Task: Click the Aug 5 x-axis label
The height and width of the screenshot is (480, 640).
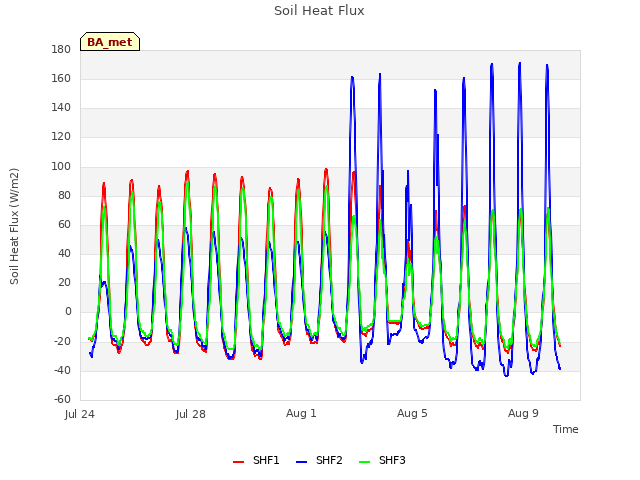Action: 412,413
